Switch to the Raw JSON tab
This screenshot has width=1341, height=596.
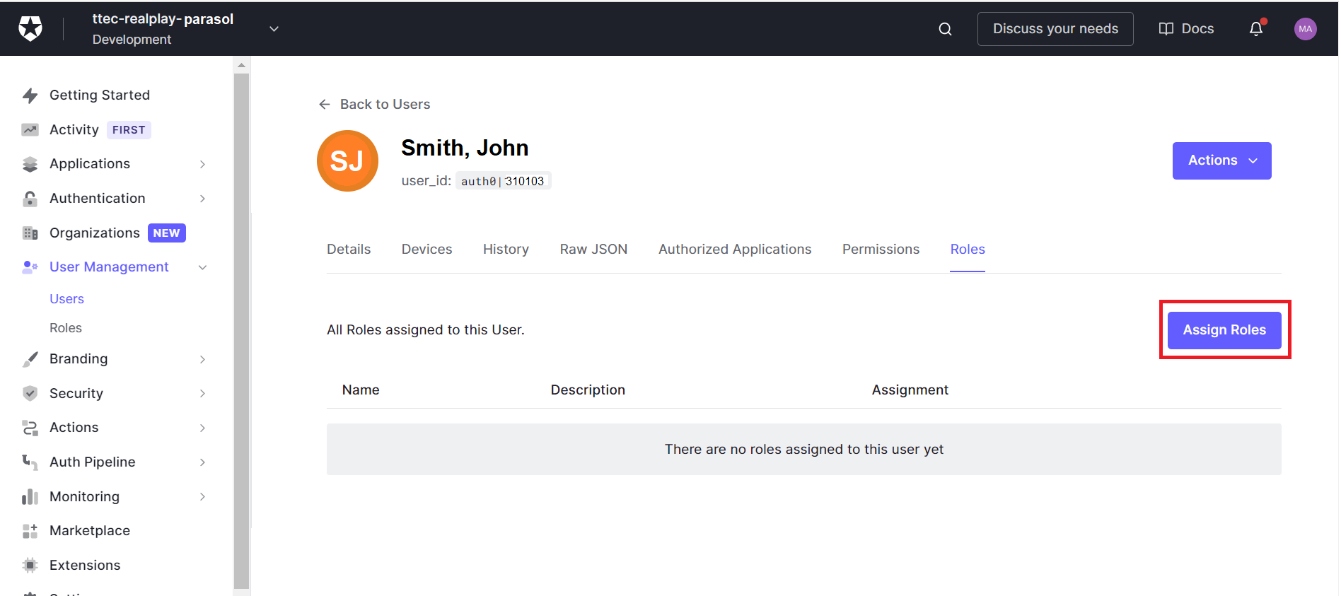point(593,249)
